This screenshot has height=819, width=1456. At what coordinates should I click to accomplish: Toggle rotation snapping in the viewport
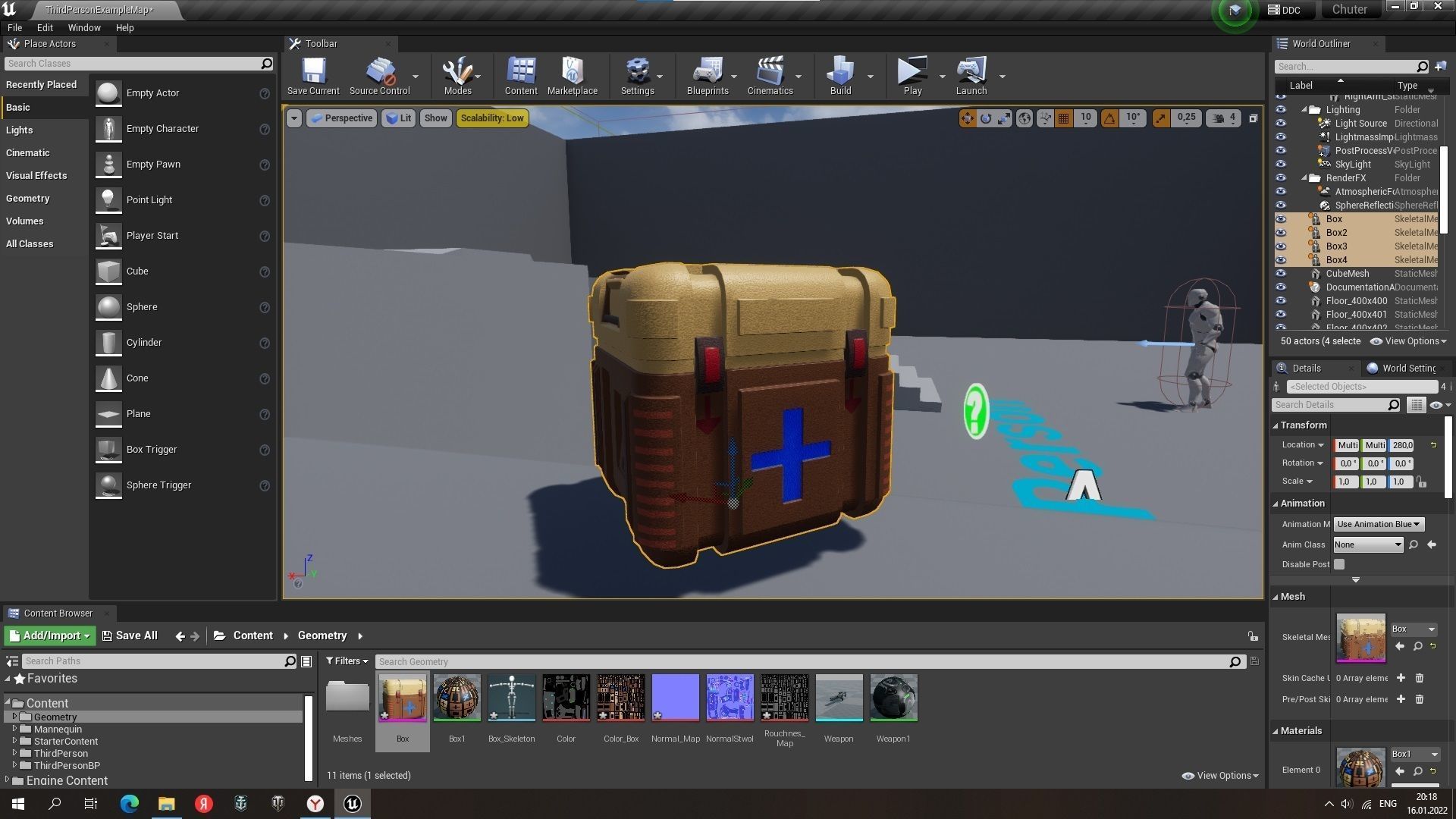click(x=1109, y=118)
